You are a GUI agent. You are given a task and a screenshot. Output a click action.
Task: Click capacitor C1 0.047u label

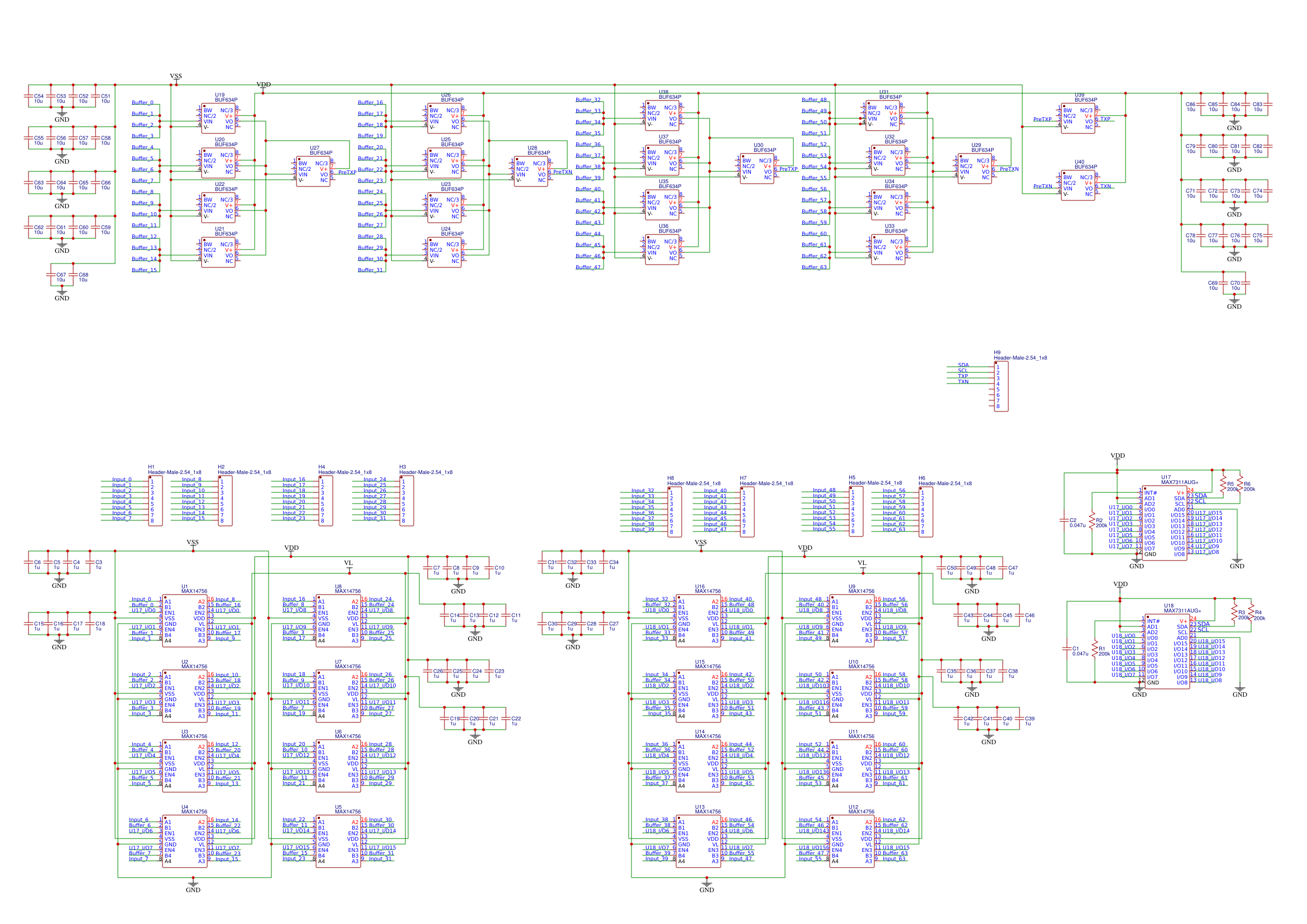click(x=1080, y=652)
